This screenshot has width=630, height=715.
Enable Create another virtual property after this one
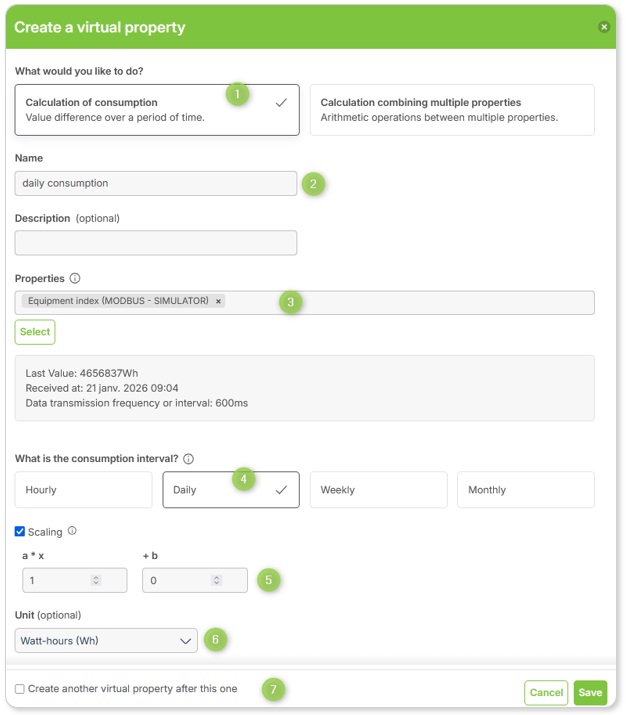[20, 689]
